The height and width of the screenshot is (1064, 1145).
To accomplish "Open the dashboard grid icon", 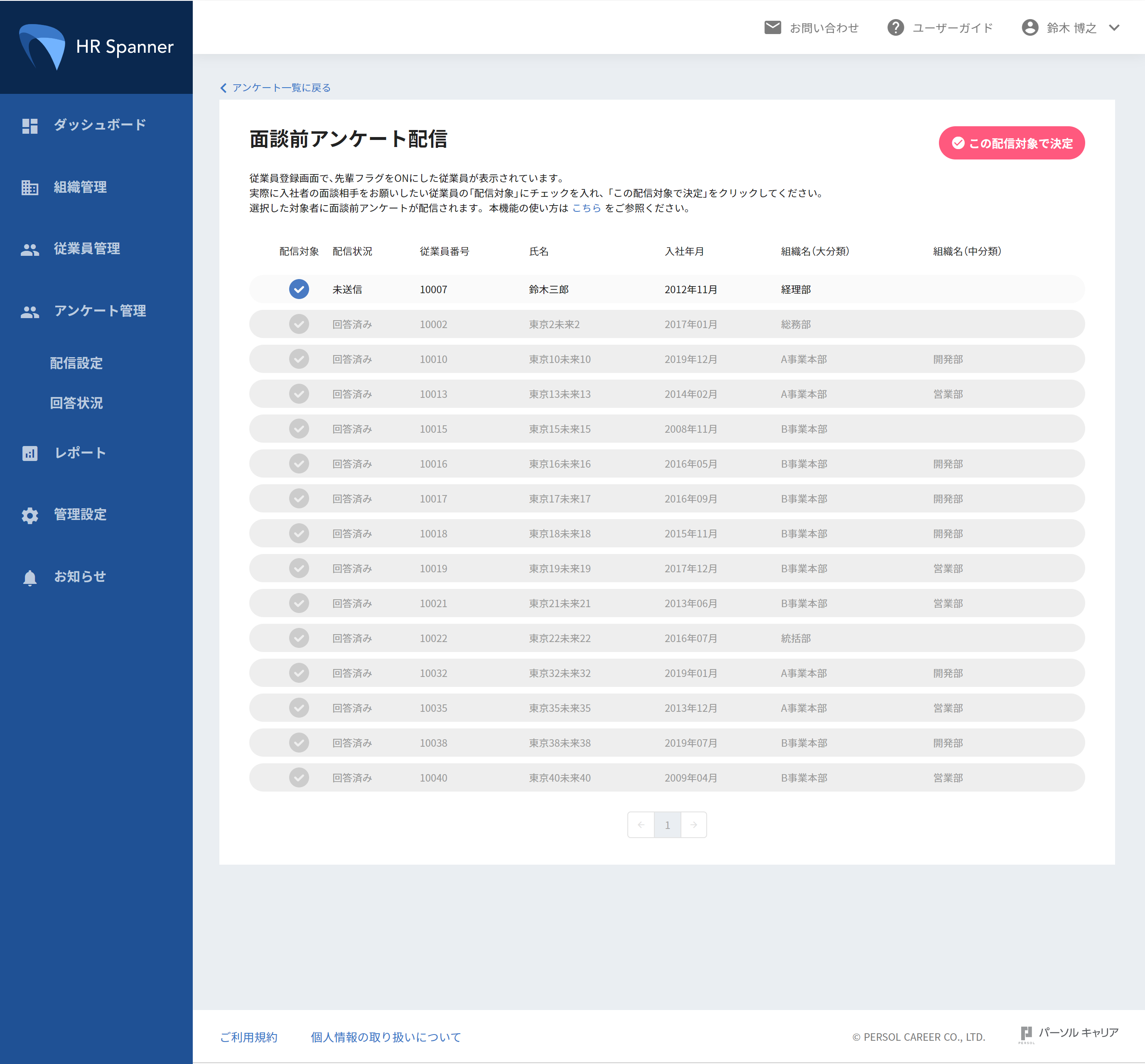I will point(29,125).
